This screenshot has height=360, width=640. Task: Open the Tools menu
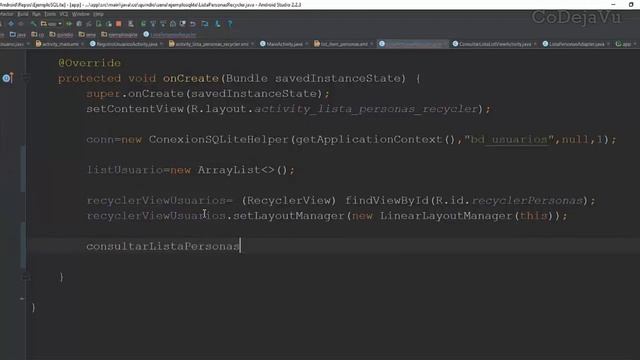pos(50,14)
